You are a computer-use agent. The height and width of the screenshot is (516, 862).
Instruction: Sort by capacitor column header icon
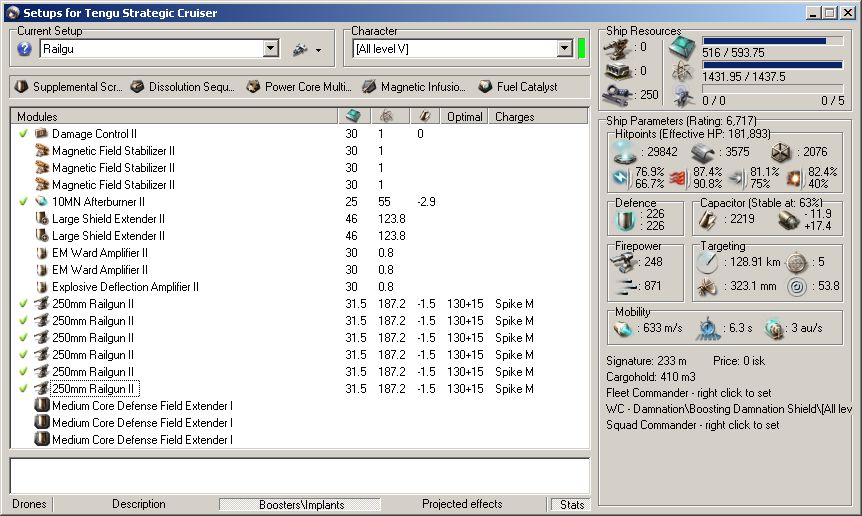pyautogui.click(x=424, y=116)
